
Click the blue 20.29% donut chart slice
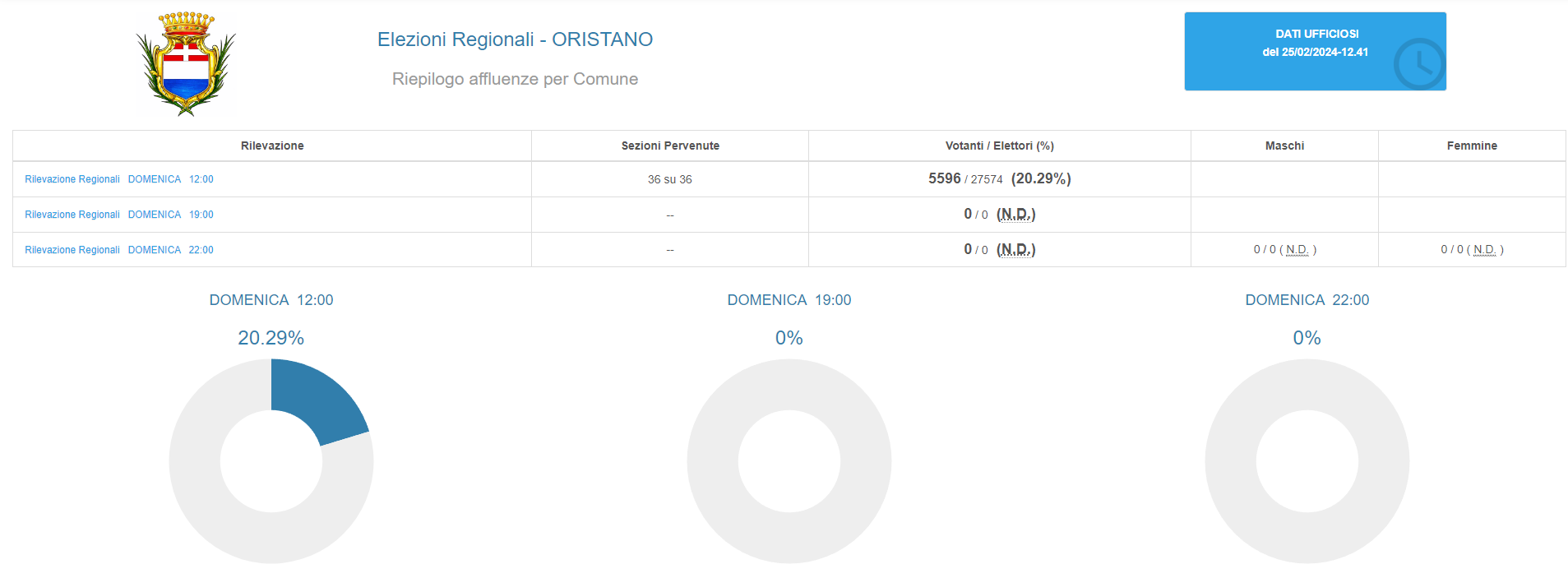click(317, 400)
